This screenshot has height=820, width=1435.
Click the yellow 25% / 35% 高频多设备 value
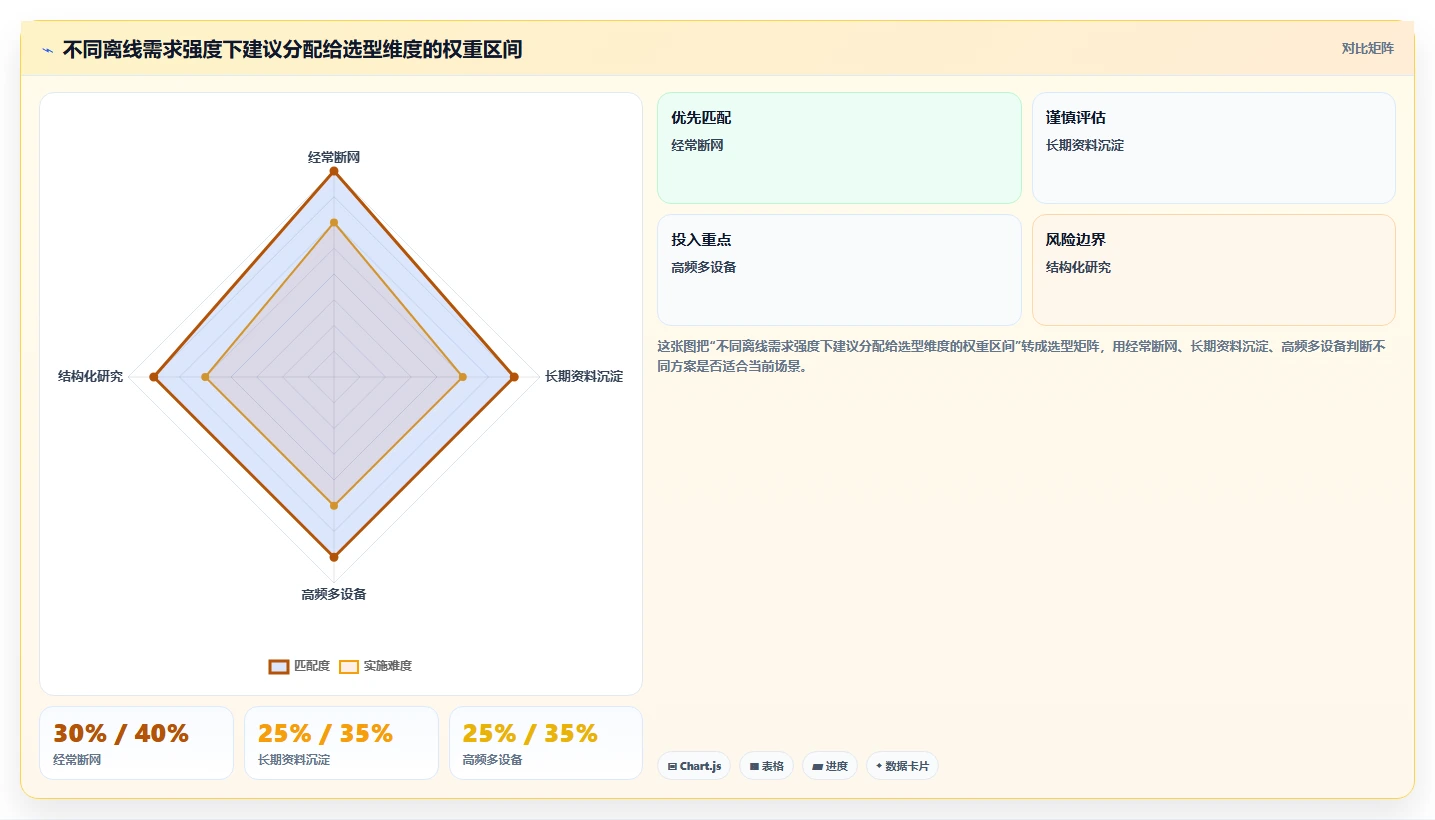[x=530, y=734]
